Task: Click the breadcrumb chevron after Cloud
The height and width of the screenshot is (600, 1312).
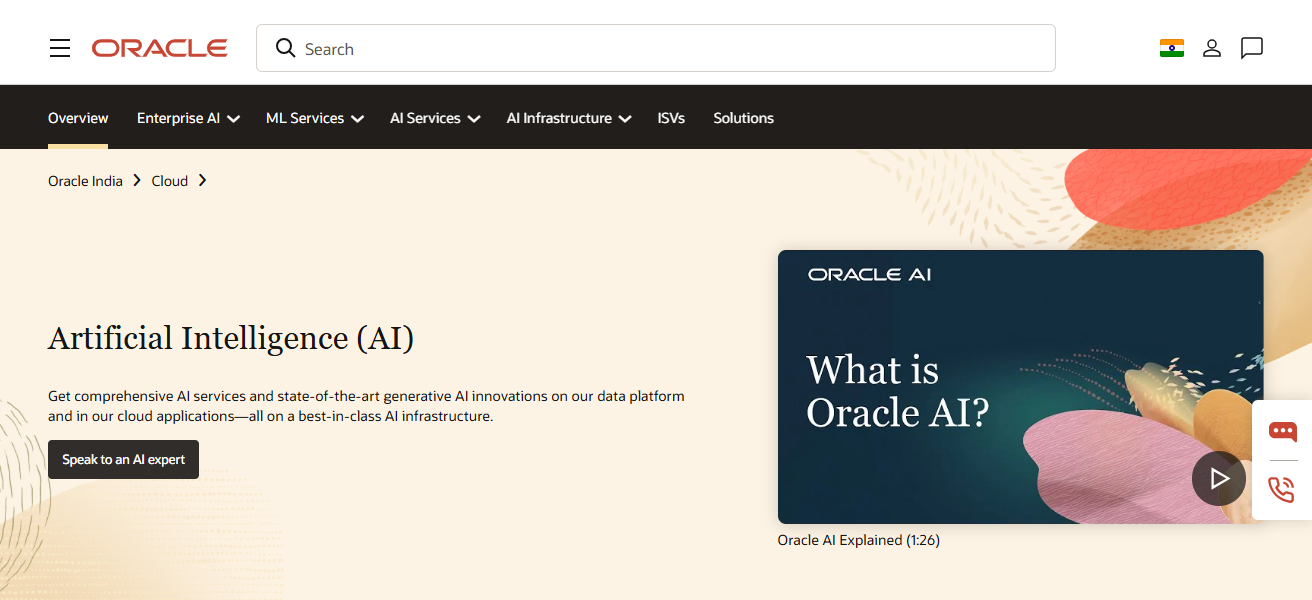Action: (202, 180)
